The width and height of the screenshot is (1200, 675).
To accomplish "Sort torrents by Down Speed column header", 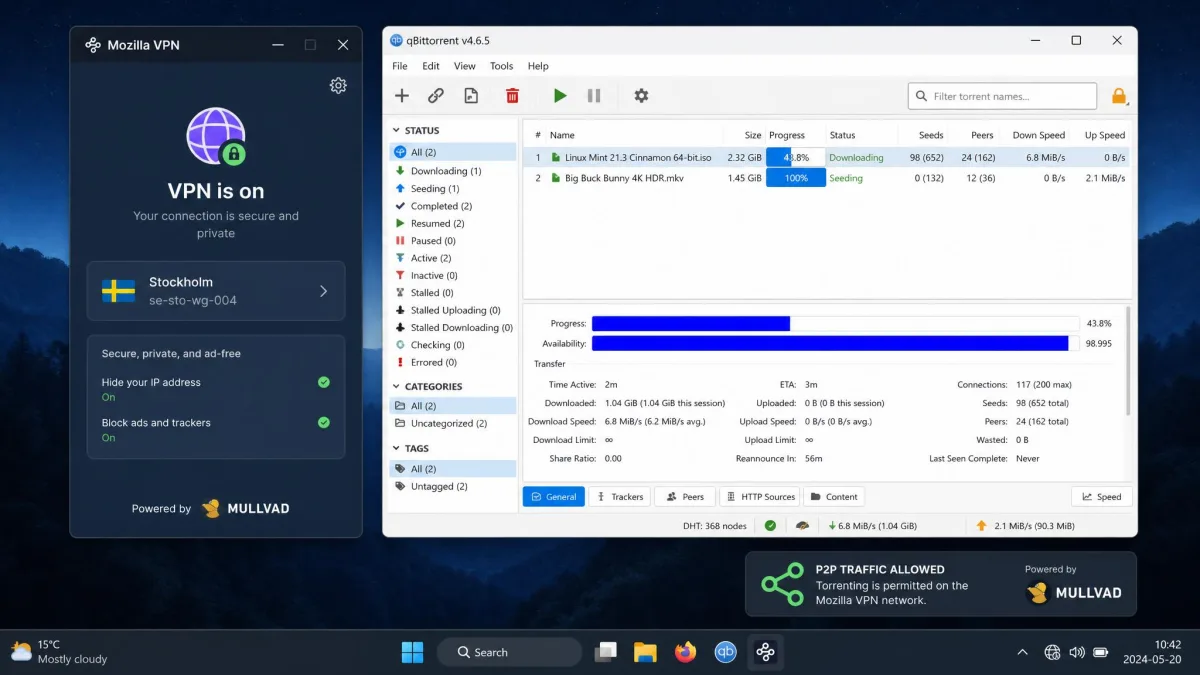I will pyautogui.click(x=1038, y=135).
